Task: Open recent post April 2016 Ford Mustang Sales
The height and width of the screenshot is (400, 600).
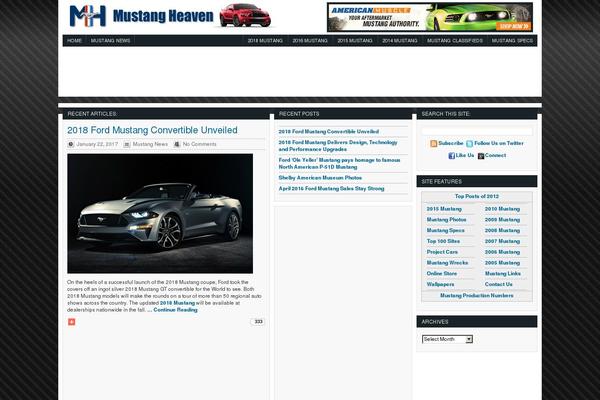Action: pyautogui.click(x=331, y=189)
